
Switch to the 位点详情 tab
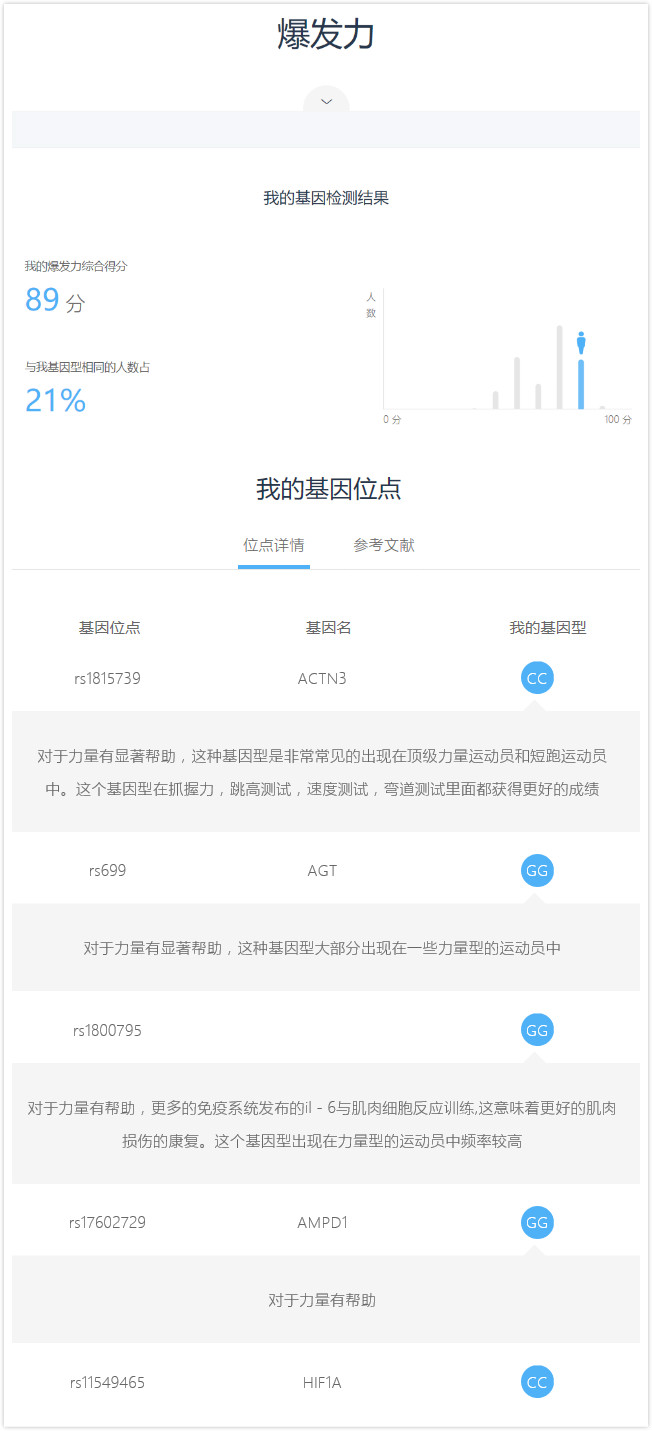click(274, 545)
